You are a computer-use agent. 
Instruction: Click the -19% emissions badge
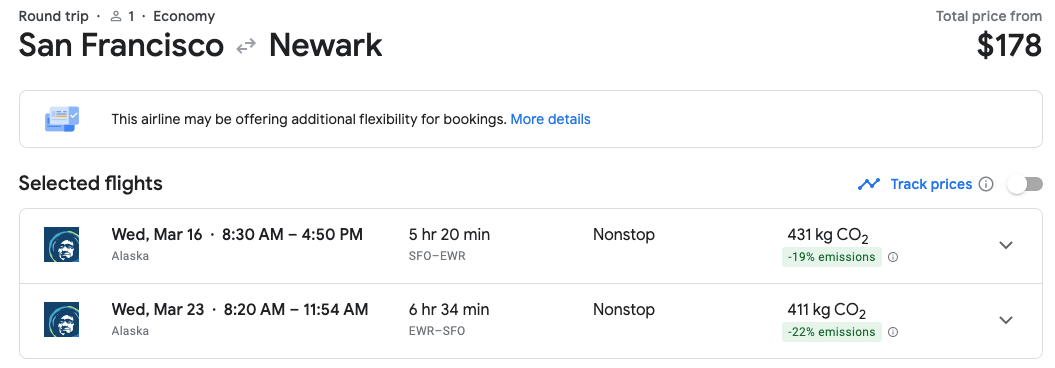pyautogui.click(x=832, y=257)
